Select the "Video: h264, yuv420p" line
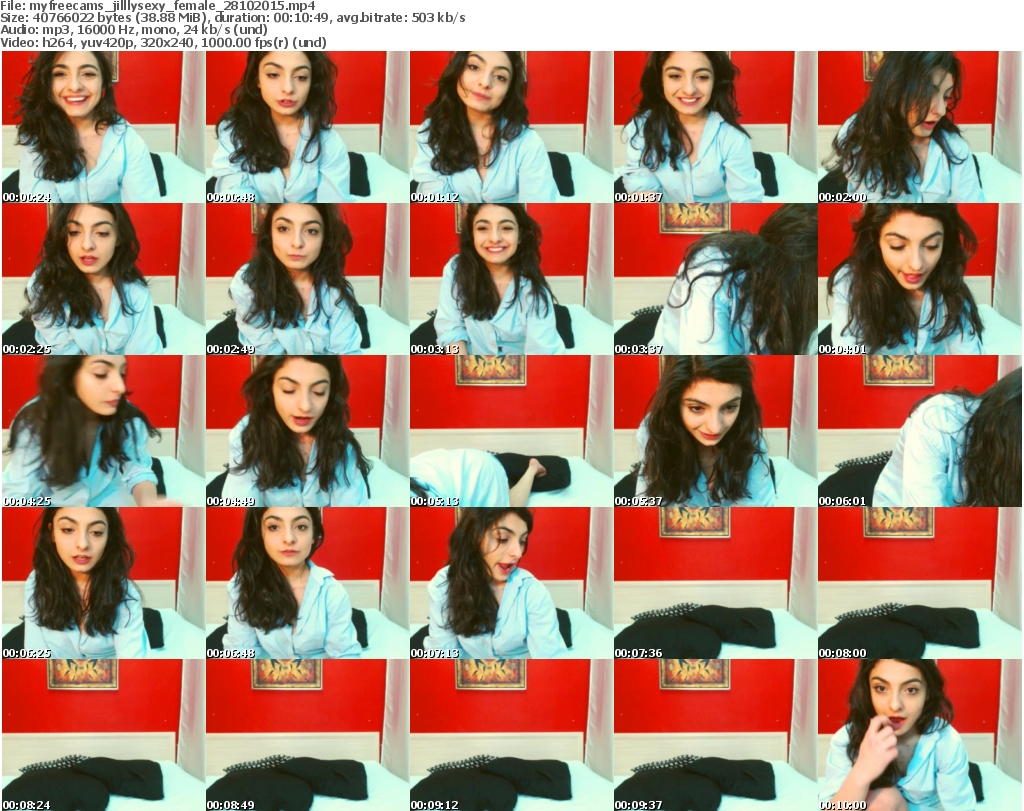The image size is (1024, 811). tap(163, 42)
